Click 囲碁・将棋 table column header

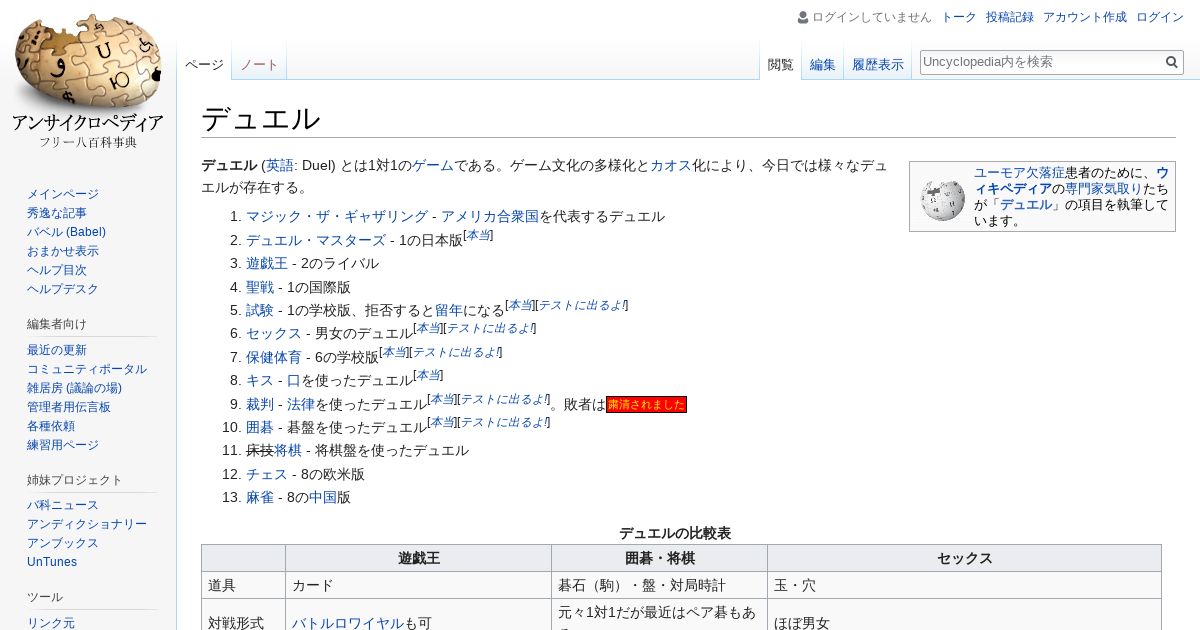click(659, 558)
